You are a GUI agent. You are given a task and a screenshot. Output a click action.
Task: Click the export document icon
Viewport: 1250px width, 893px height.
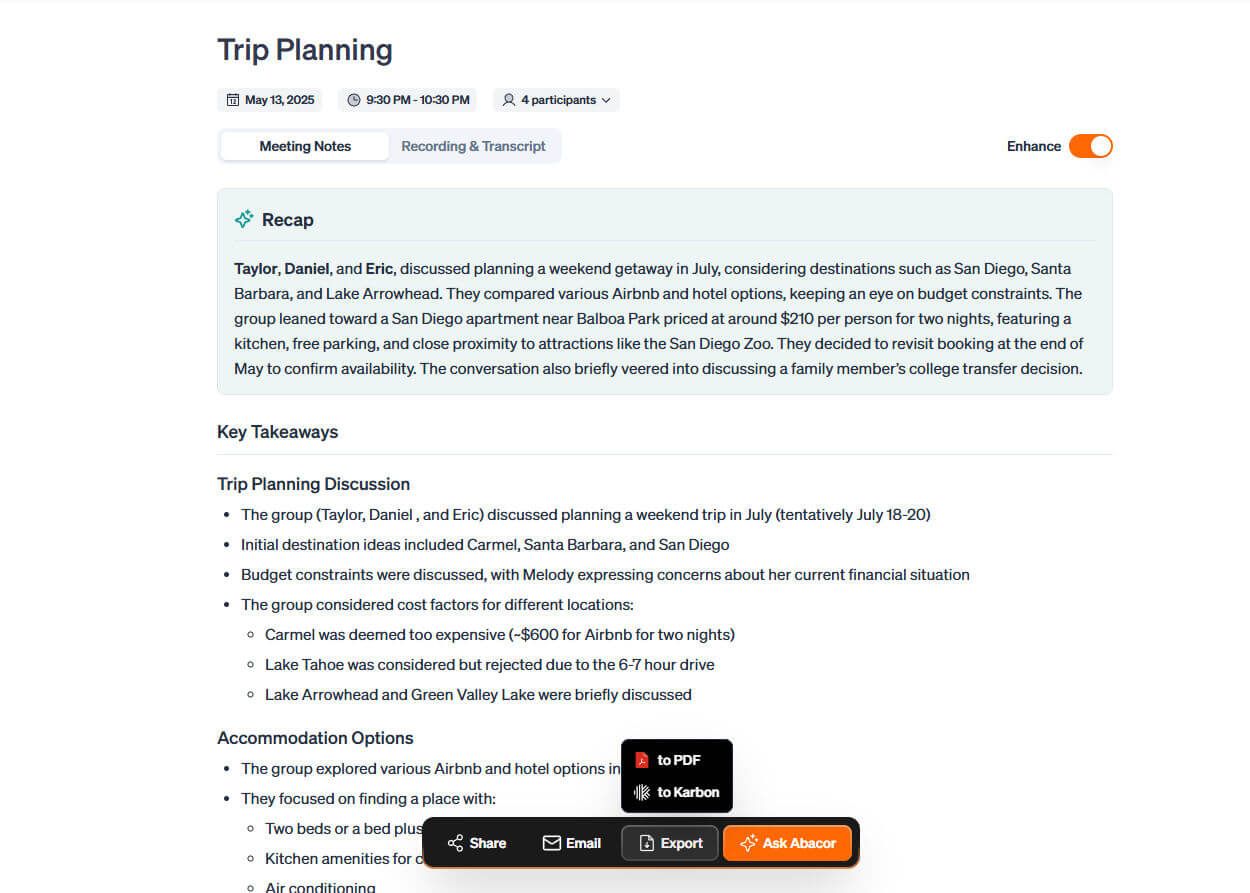click(647, 843)
